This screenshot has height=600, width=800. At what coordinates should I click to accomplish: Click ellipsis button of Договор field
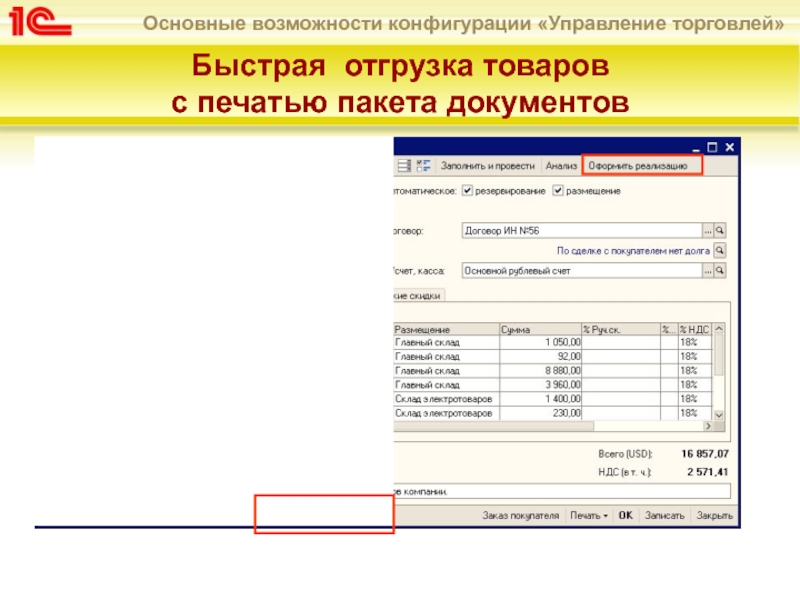pos(708,231)
